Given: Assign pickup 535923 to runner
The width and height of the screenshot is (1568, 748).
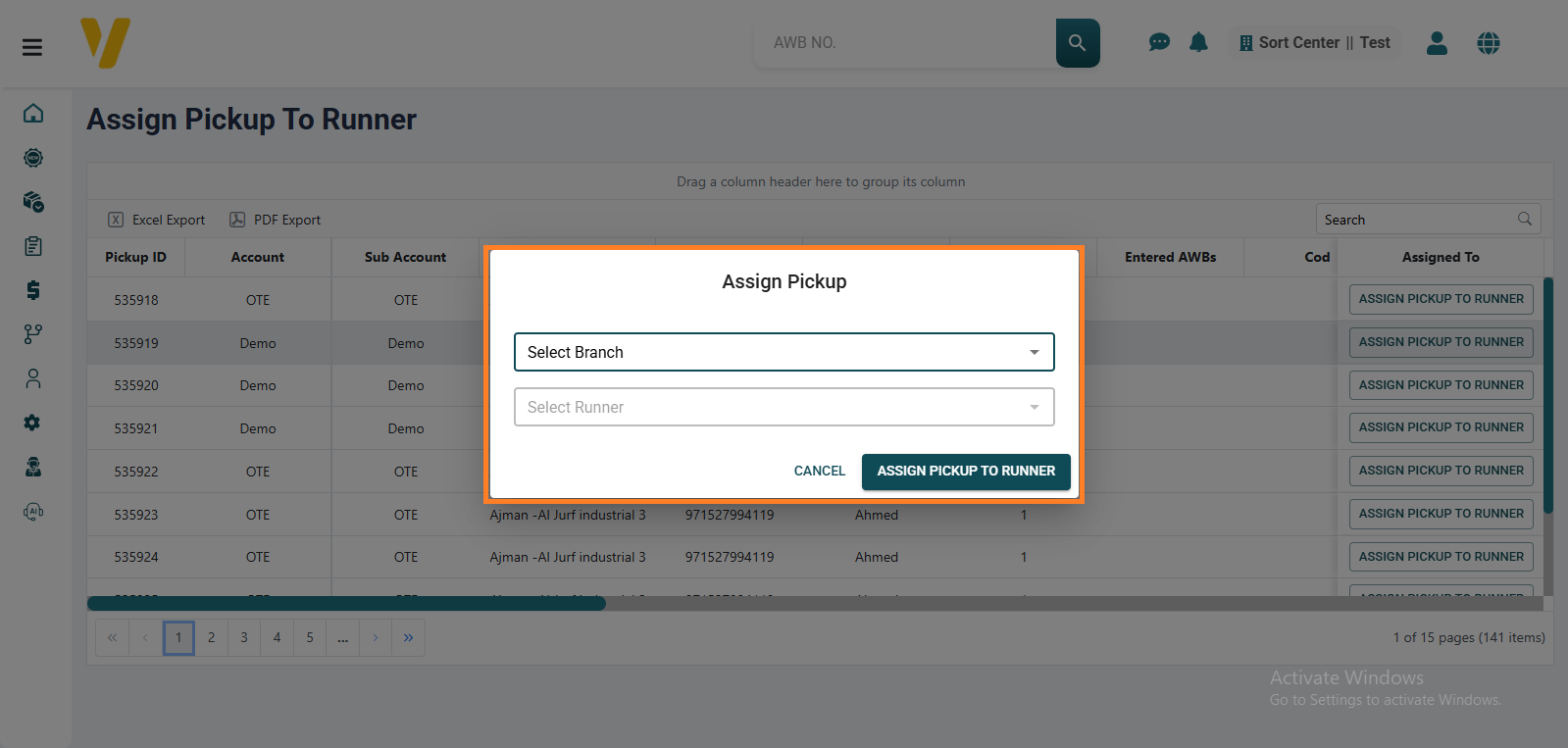Looking at the screenshot, I should tap(1441, 514).
